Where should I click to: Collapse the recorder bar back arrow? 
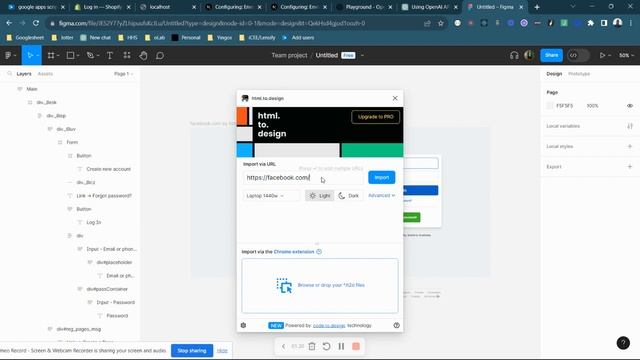(x=283, y=347)
